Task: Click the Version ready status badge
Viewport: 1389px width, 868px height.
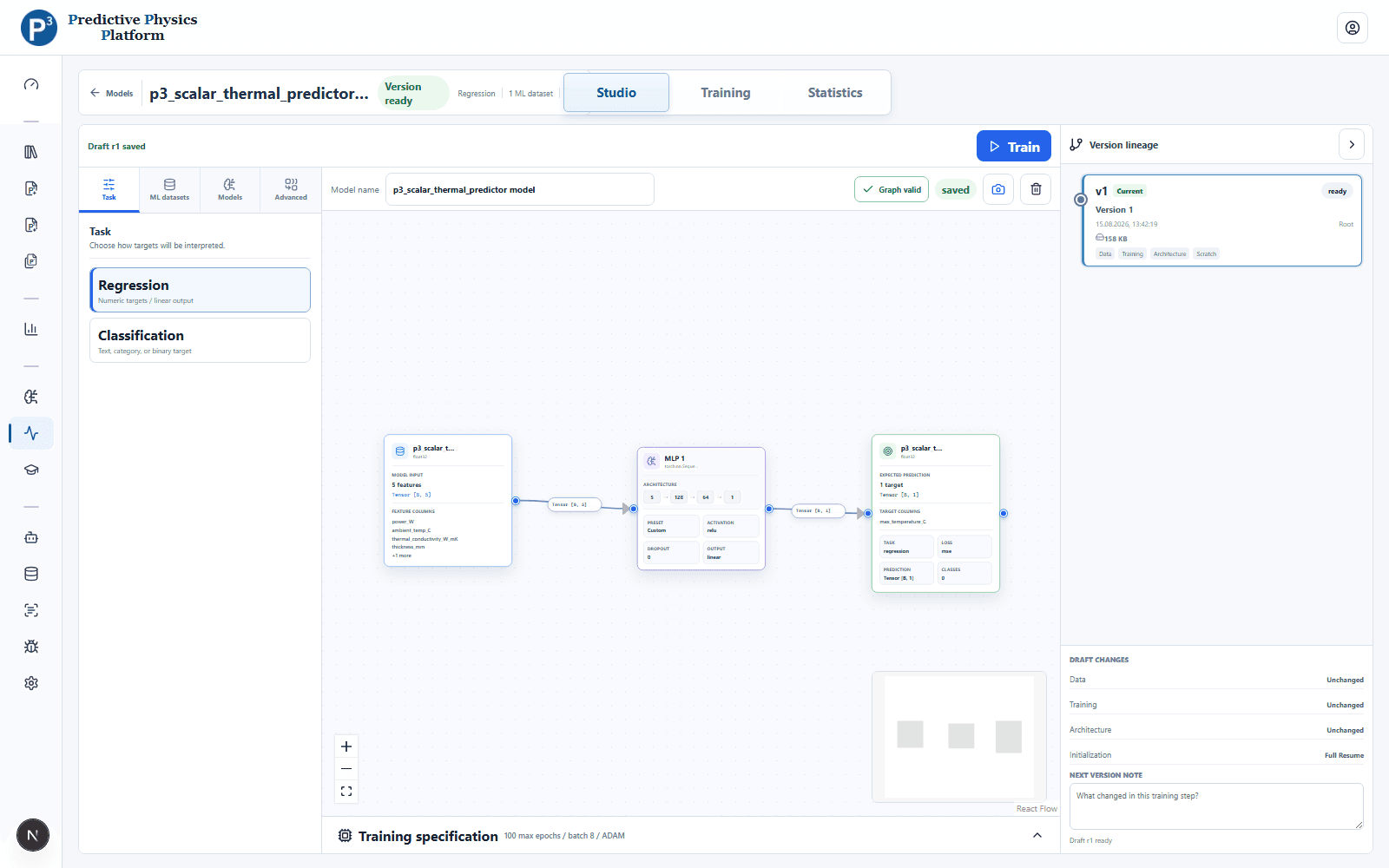Action: tap(413, 94)
